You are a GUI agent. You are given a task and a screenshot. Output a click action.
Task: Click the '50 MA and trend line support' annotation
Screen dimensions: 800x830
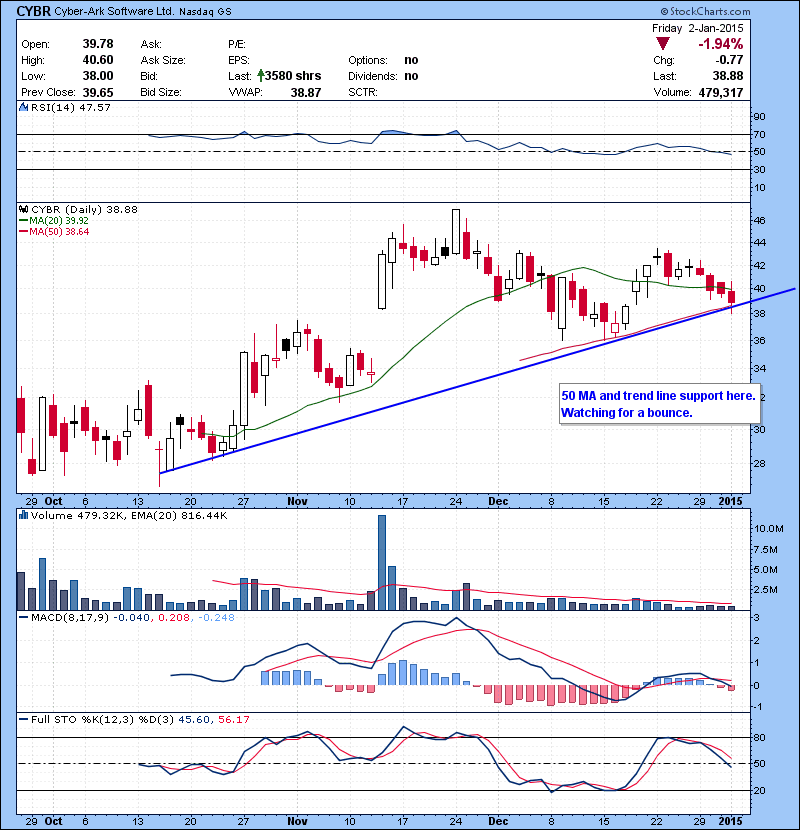(x=658, y=395)
